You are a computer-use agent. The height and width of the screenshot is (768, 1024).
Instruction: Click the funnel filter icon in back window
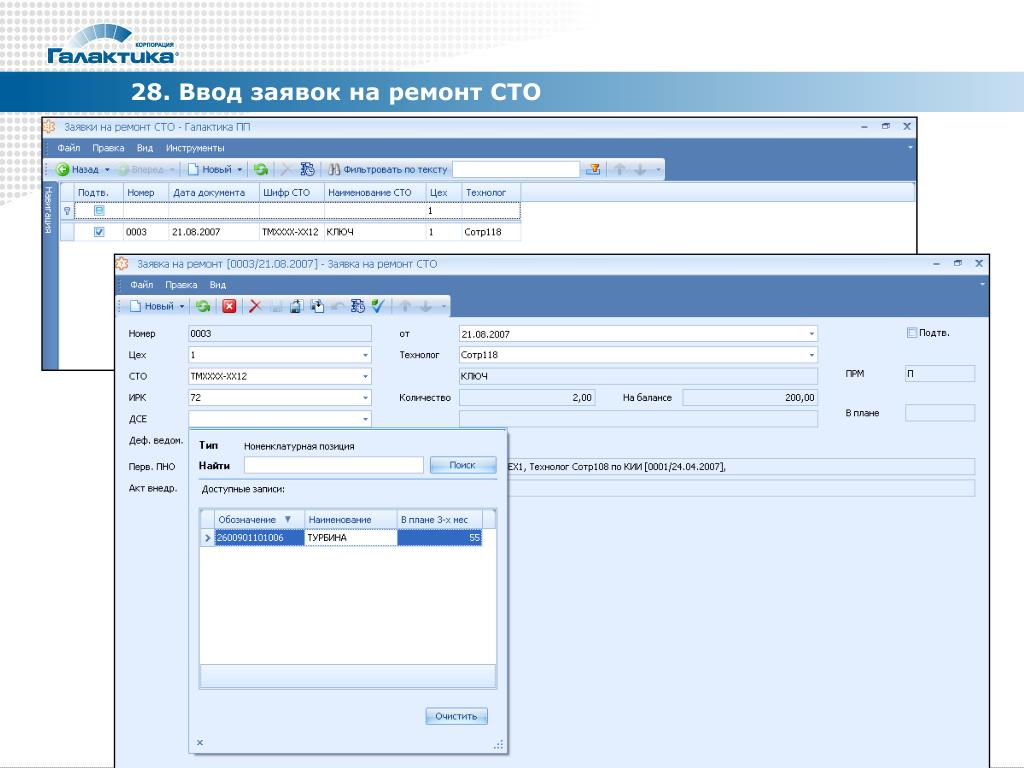point(593,170)
